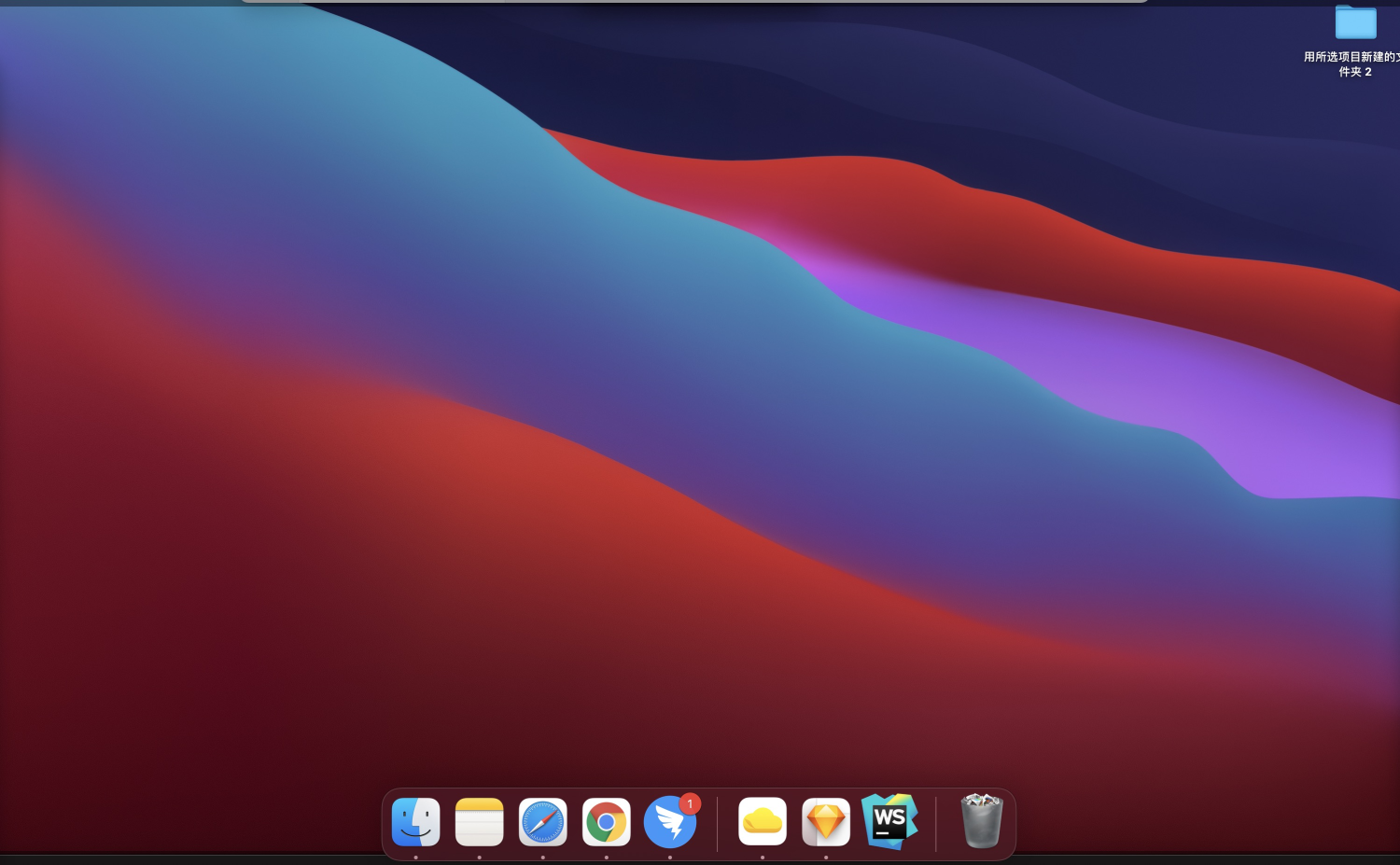
Task: Select the blue folder on desktop
Action: point(1355,23)
